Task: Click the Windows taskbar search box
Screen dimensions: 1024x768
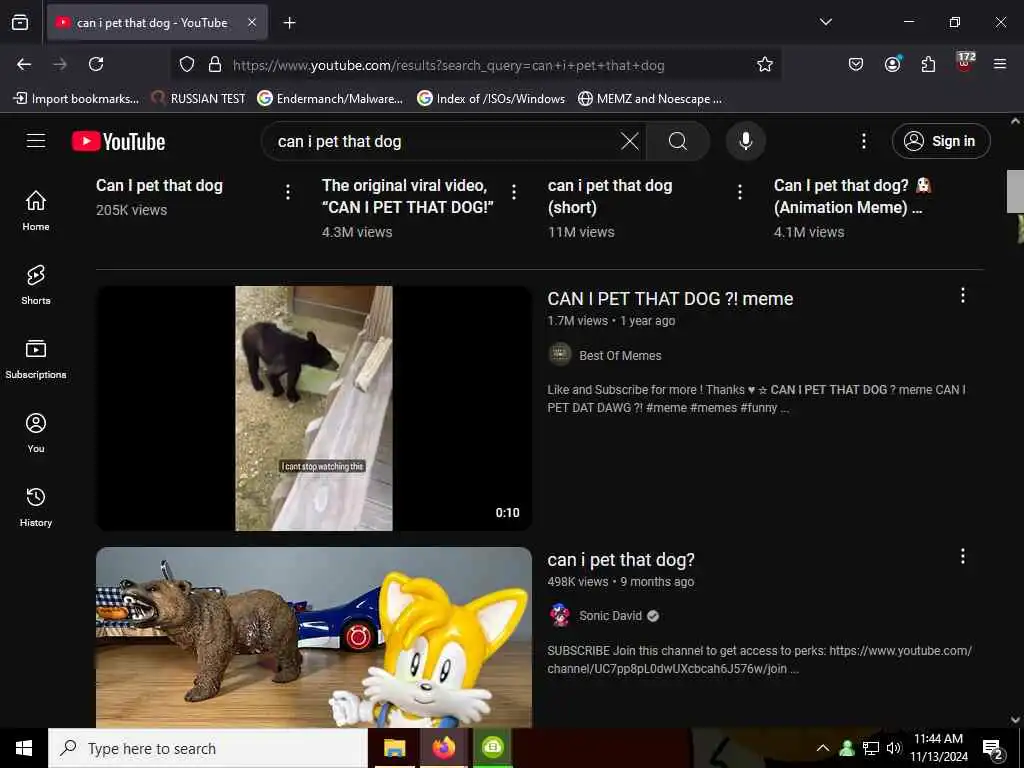Action: tap(208, 748)
